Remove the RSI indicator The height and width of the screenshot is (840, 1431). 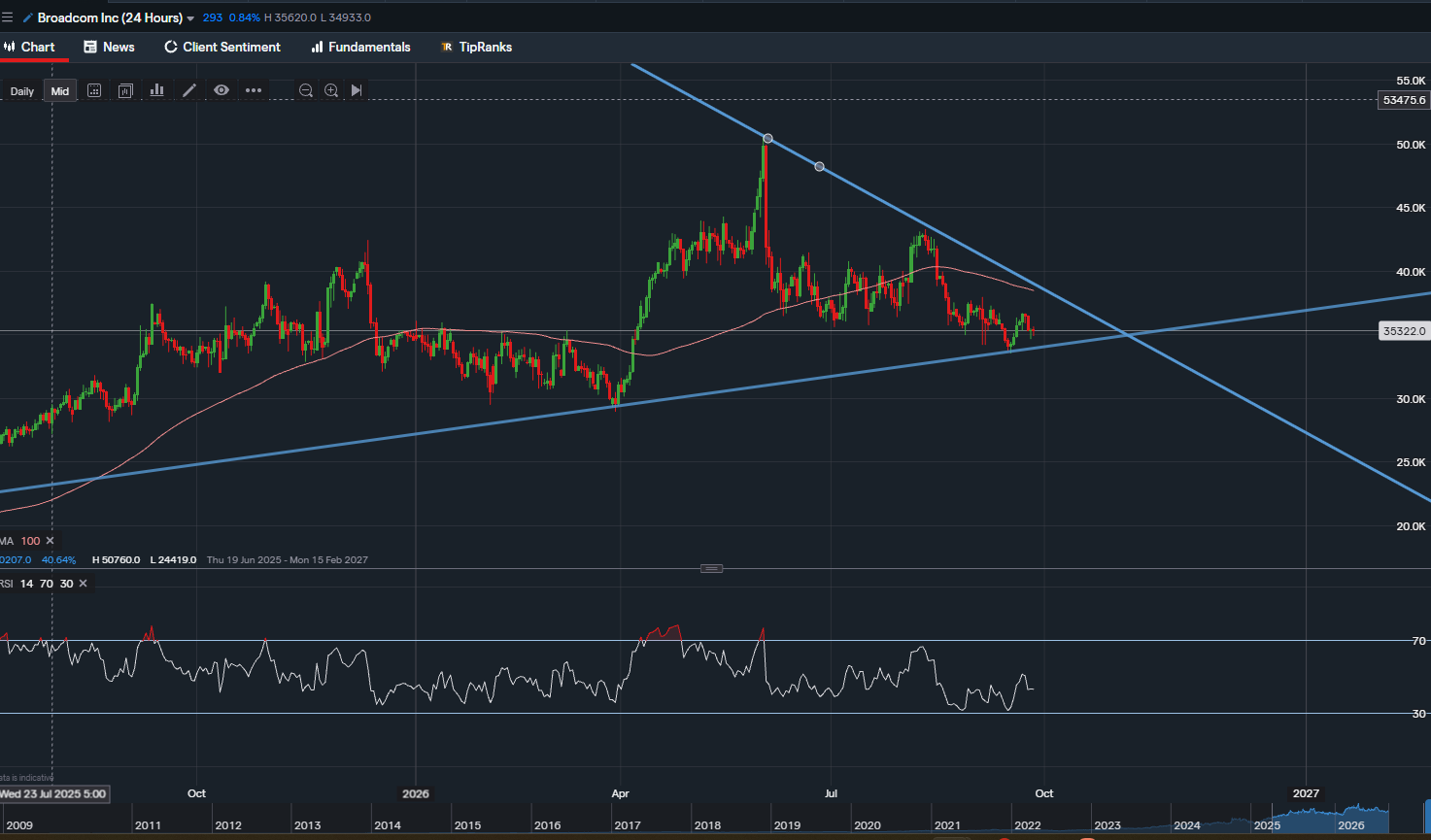tap(83, 584)
